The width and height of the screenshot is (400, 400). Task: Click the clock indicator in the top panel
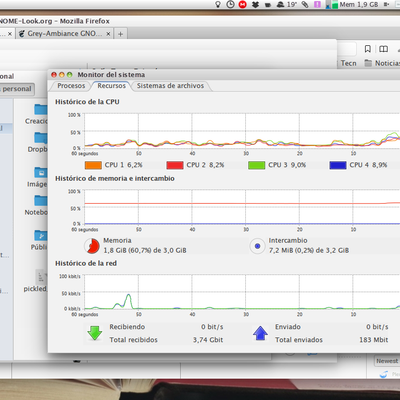(230, 4)
